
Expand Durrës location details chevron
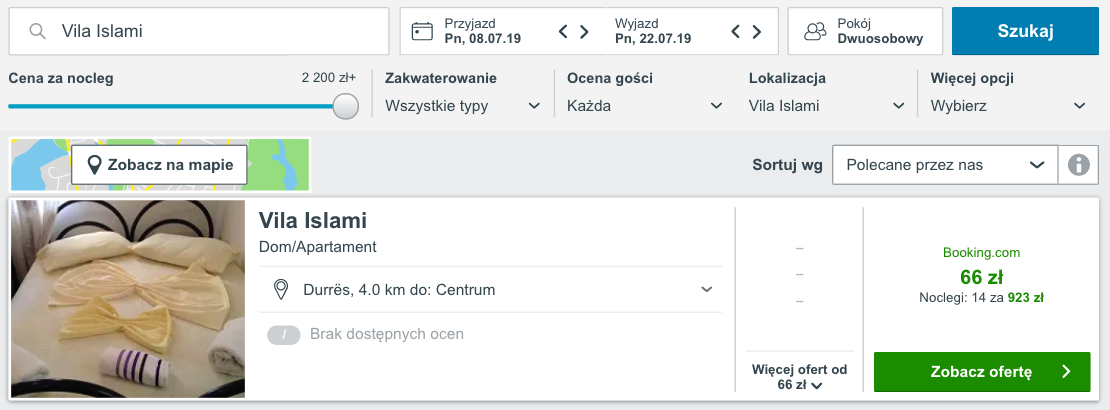(706, 290)
